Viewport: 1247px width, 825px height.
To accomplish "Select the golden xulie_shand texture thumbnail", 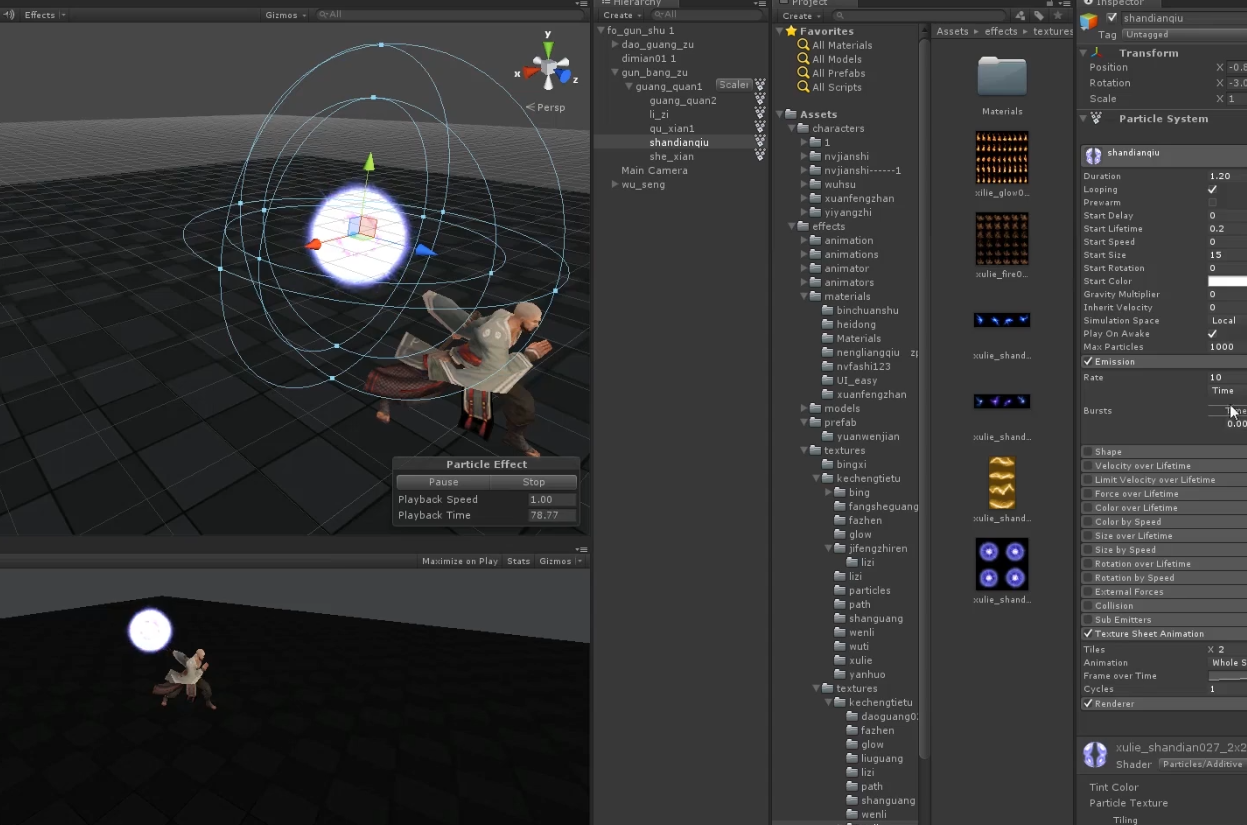I will [1002, 483].
